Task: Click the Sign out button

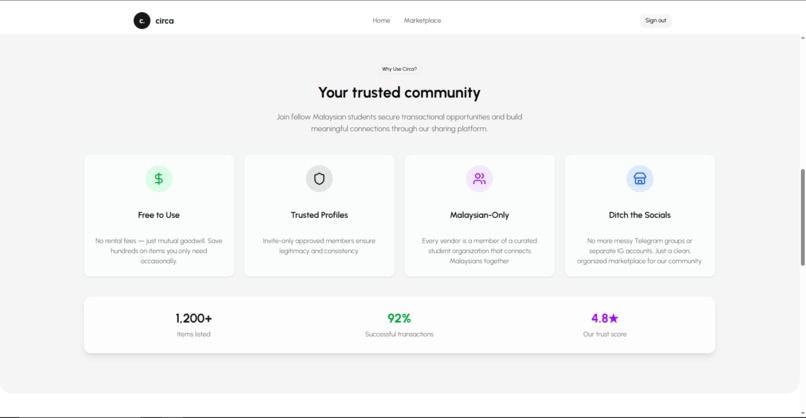Action: tap(655, 21)
